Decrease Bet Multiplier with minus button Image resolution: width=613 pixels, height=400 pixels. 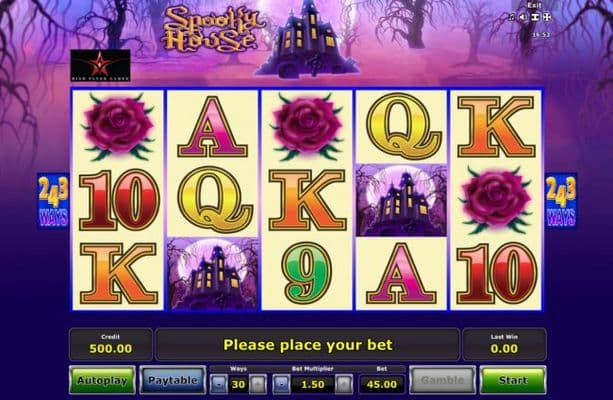coord(281,384)
